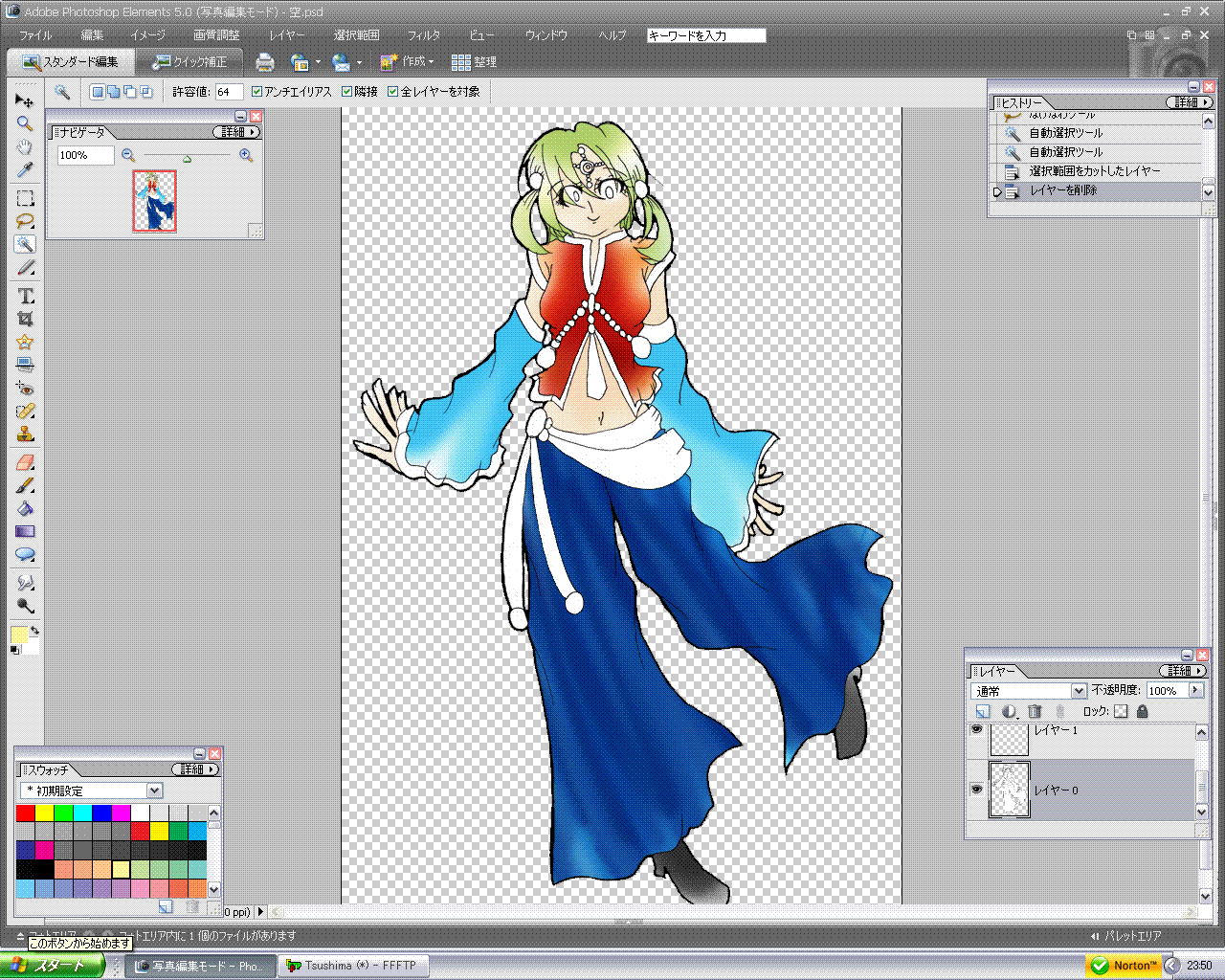Click navigator zoom-out magnifier

128,155
